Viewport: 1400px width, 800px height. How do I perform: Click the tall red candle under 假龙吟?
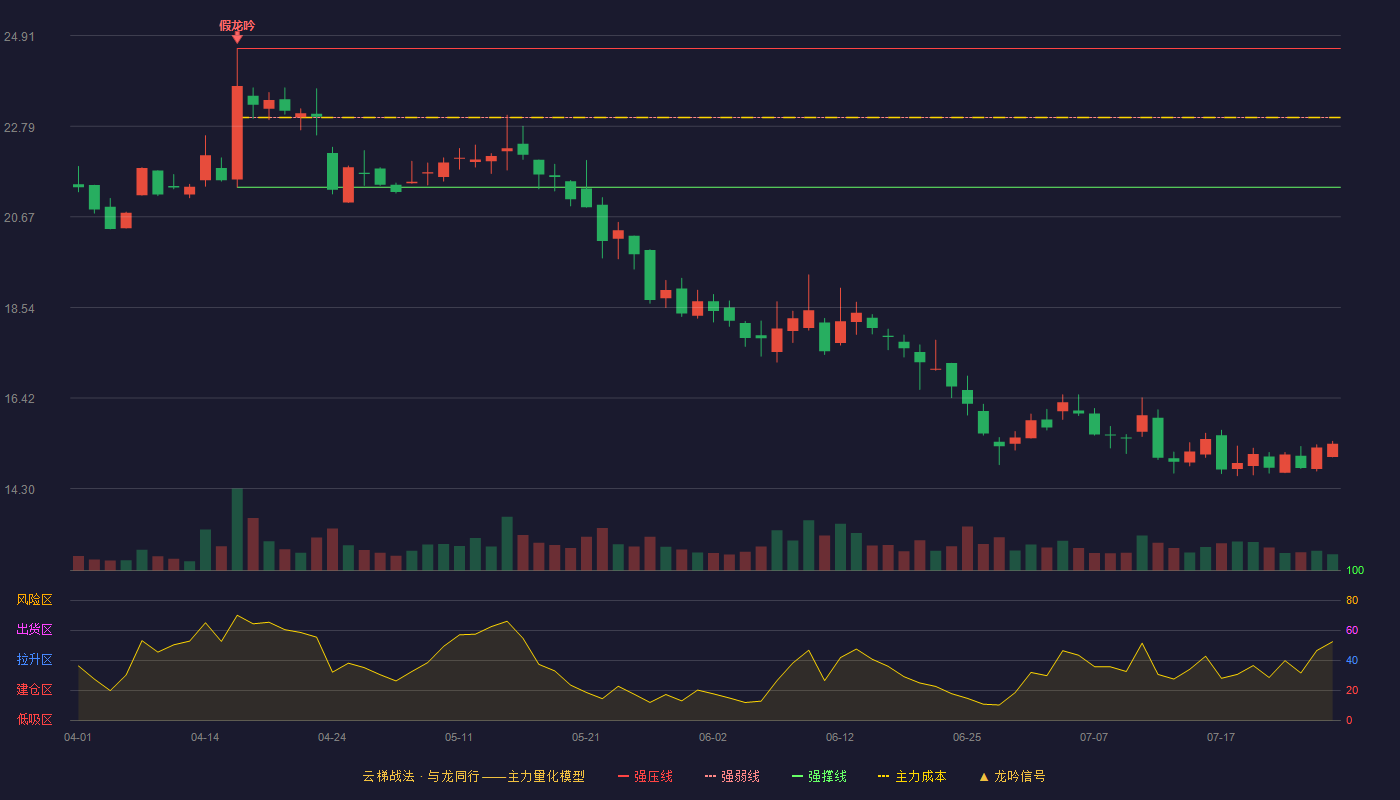(x=237, y=132)
